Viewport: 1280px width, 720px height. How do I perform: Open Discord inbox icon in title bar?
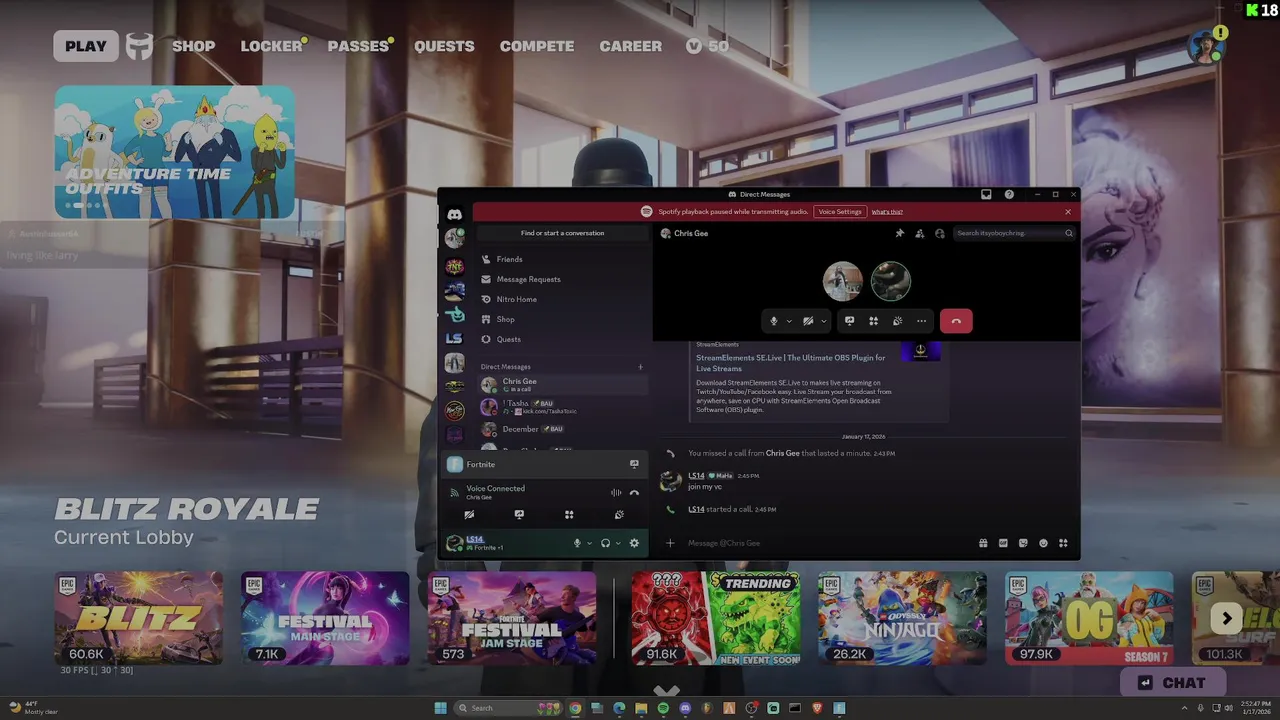pyautogui.click(x=986, y=194)
